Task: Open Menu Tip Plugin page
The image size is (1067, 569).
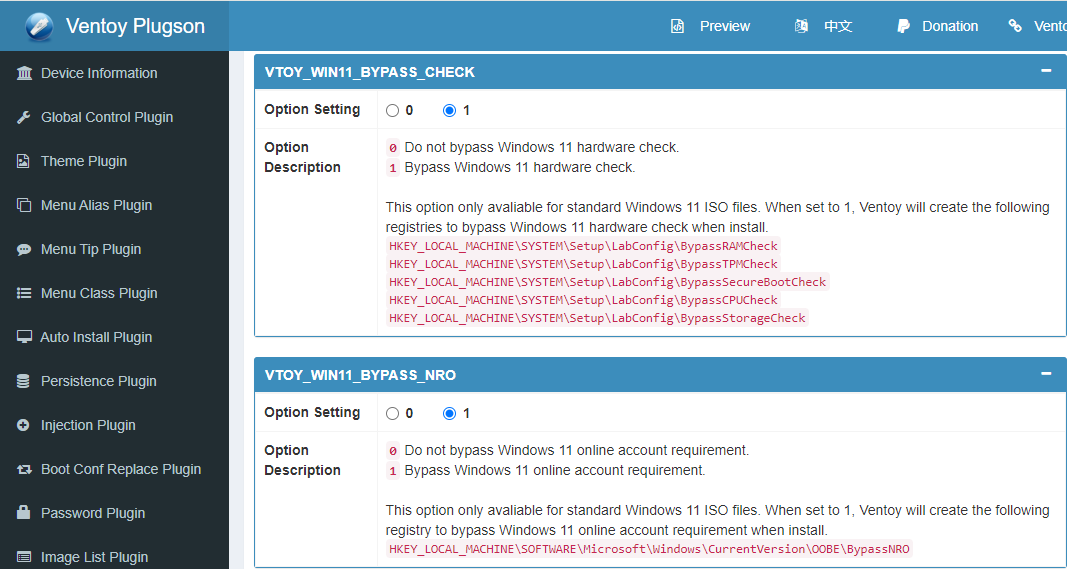Action: click(91, 249)
